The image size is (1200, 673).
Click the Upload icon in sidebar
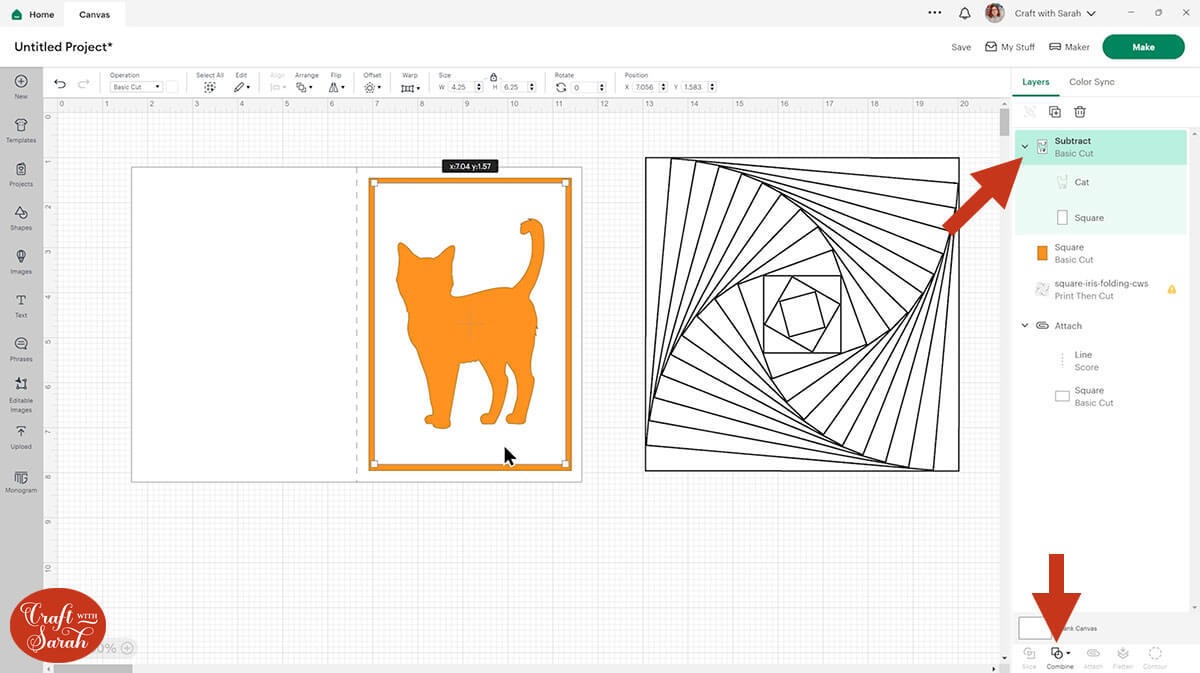(x=21, y=435)
